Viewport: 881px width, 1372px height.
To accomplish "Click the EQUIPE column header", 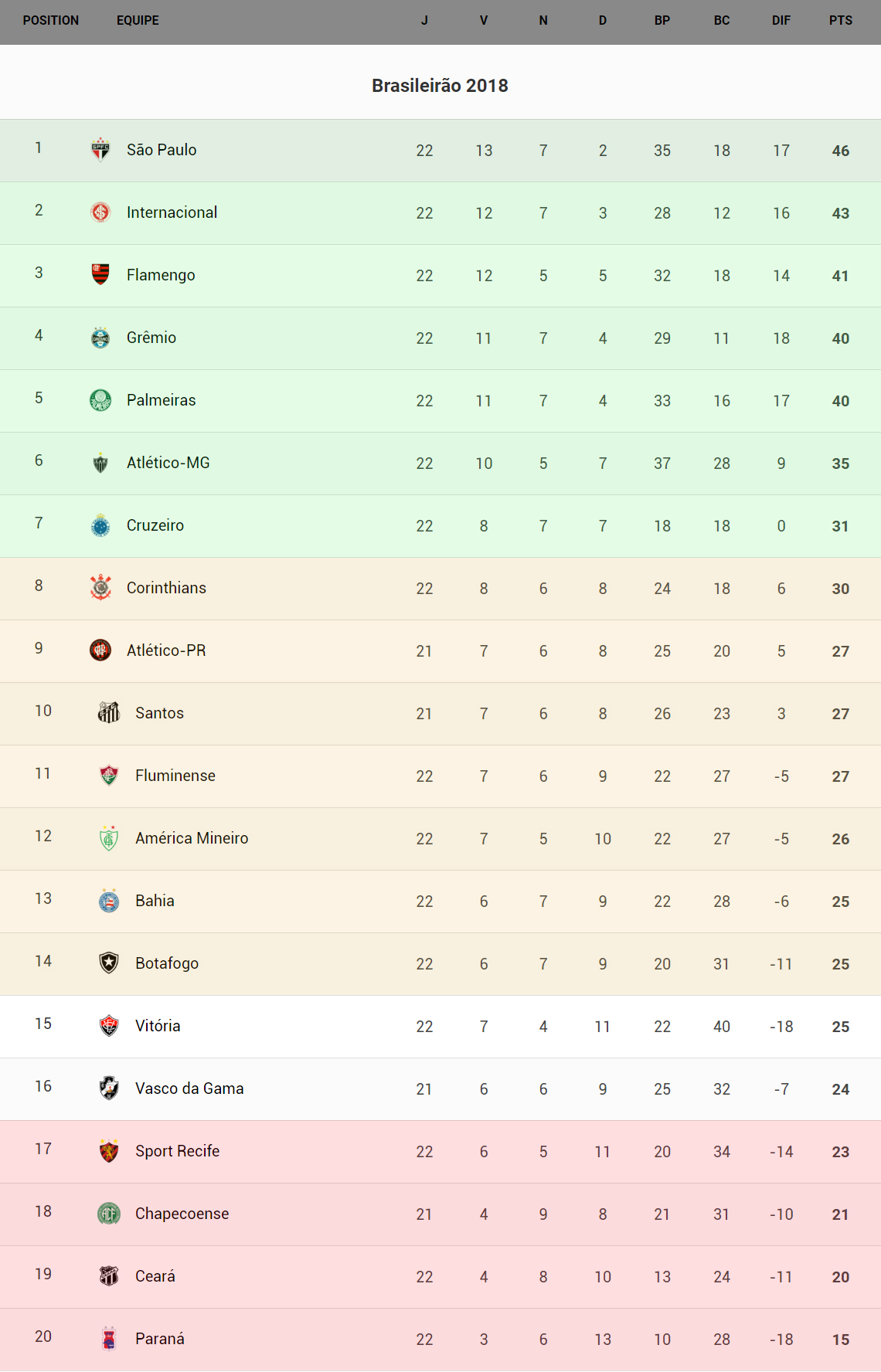I will 138,21.
